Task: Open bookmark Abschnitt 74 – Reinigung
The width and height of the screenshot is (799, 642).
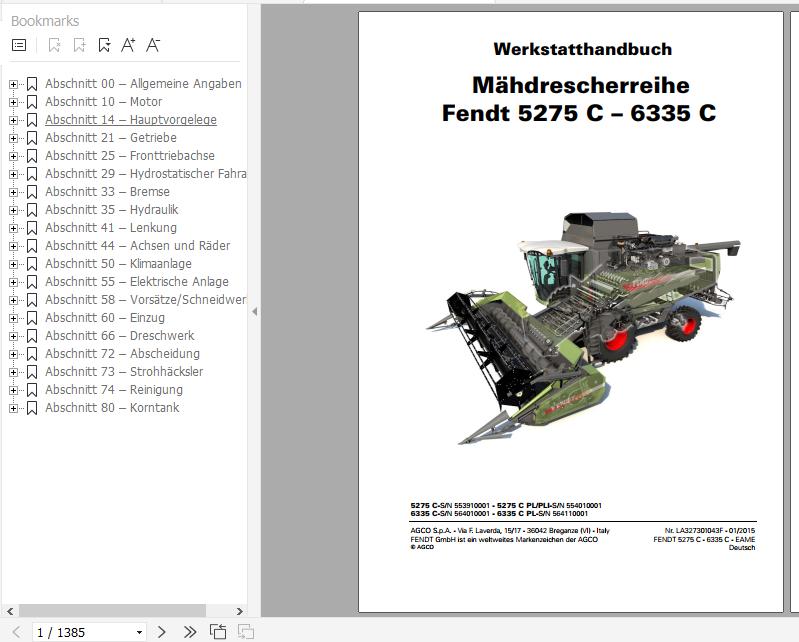Action: tap(114, 390)
